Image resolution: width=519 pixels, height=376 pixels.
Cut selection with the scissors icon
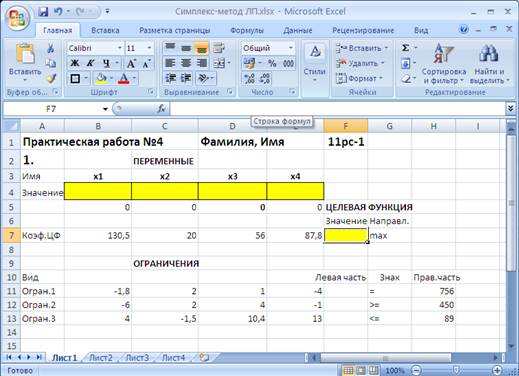[x=51, y=48]
